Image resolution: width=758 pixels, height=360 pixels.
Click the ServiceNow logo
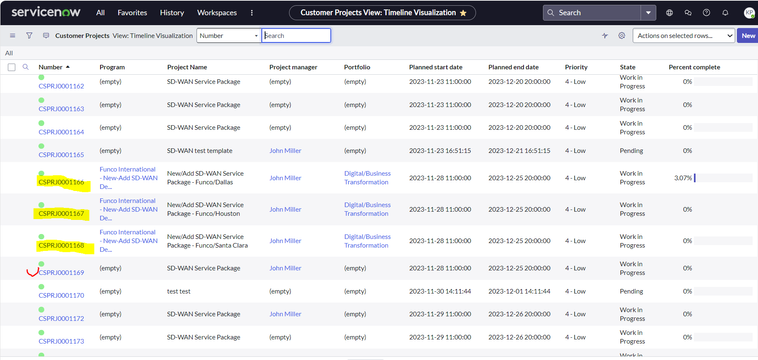(46, 13)
